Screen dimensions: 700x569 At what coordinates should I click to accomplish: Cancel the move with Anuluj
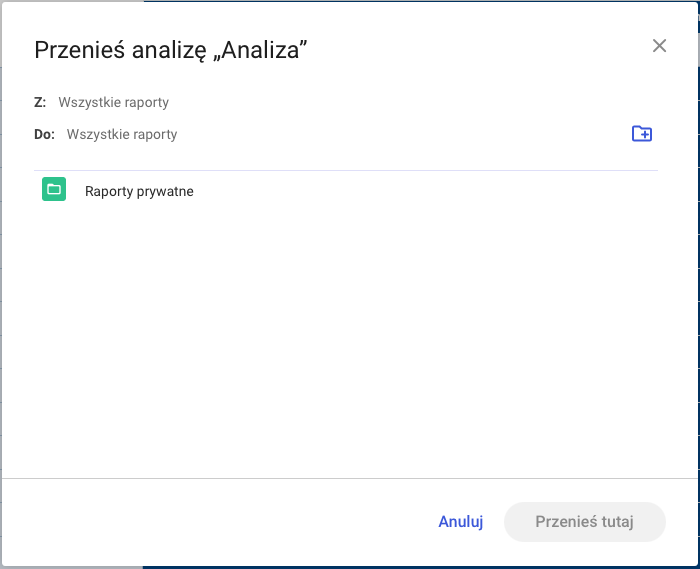pyautogui.click(x=461, y=521)
